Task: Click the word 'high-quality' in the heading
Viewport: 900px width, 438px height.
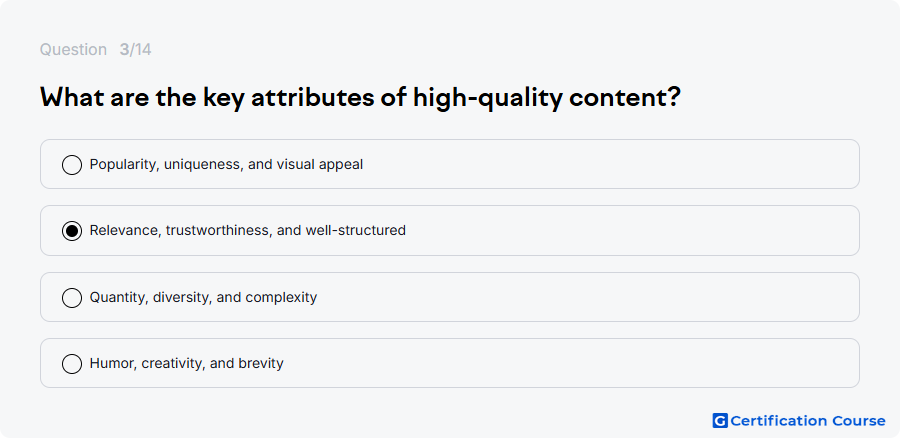Action: [488, 99]
